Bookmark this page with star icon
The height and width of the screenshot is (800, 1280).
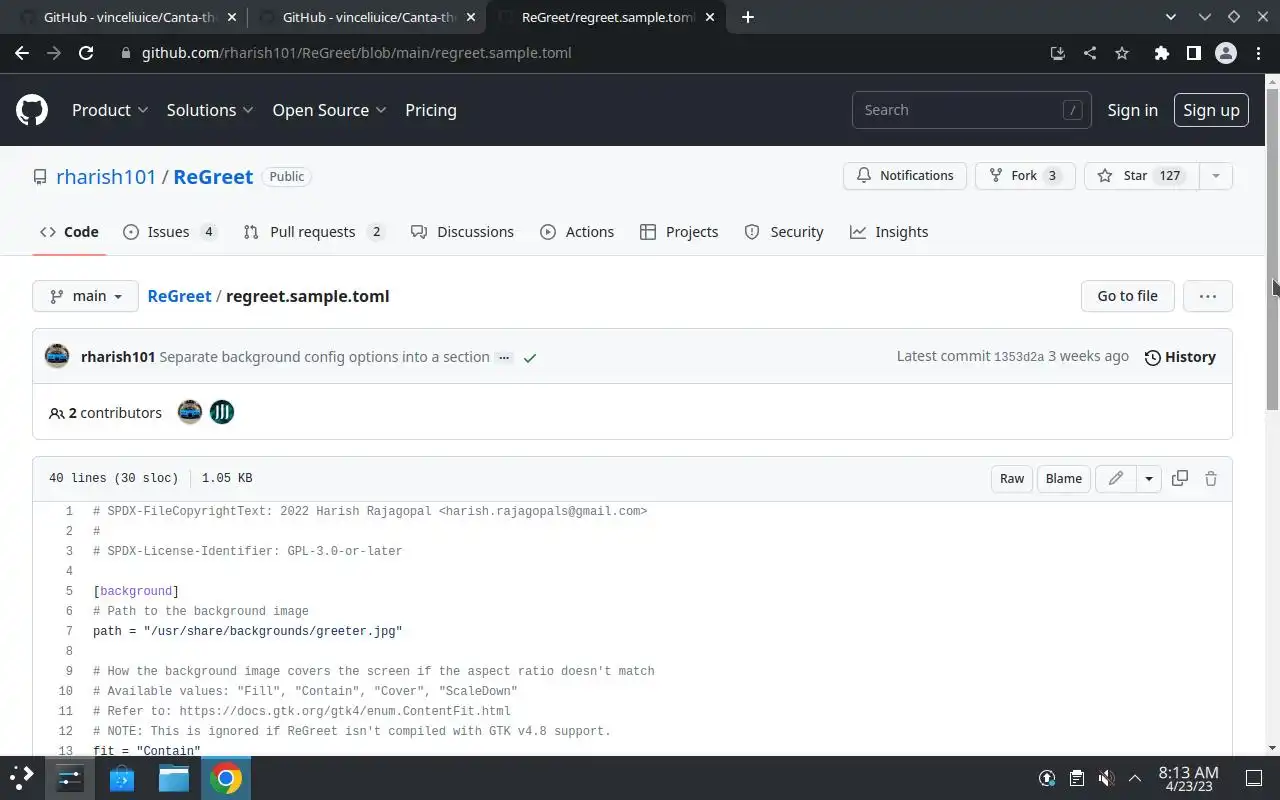(1122, 53)
